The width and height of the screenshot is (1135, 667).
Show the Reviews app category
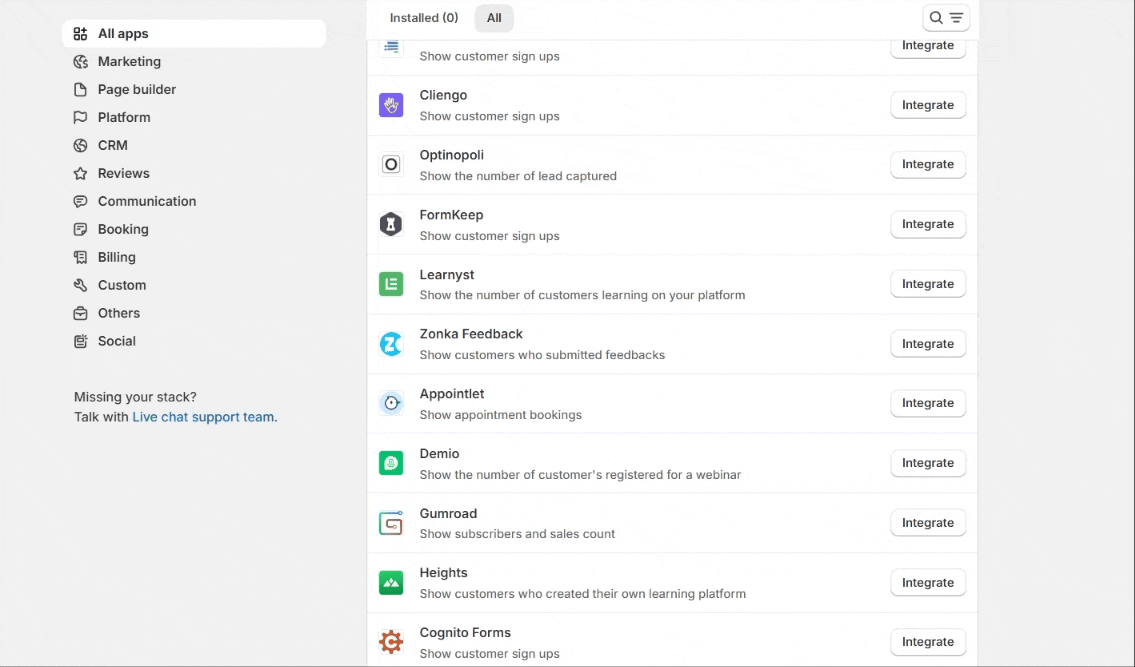click(x=123, y=174)
